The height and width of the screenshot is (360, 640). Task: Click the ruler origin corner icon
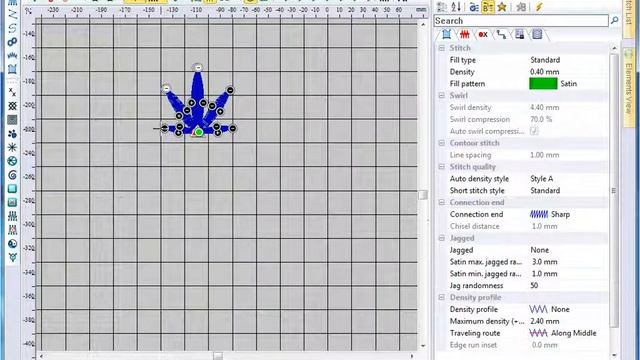28,11
